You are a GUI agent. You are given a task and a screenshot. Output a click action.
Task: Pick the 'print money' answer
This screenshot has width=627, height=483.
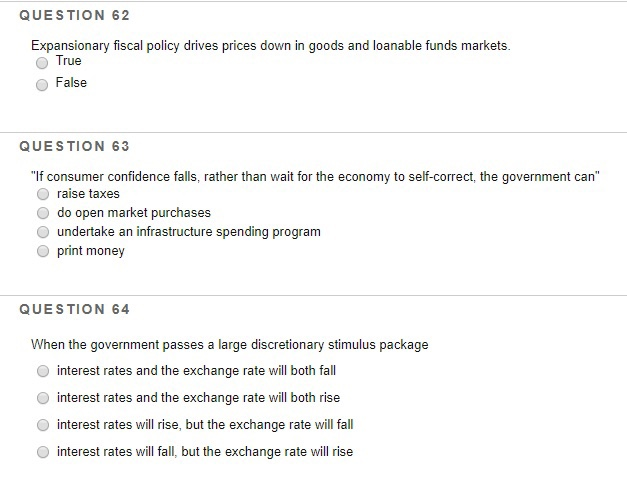pos(43,251)
